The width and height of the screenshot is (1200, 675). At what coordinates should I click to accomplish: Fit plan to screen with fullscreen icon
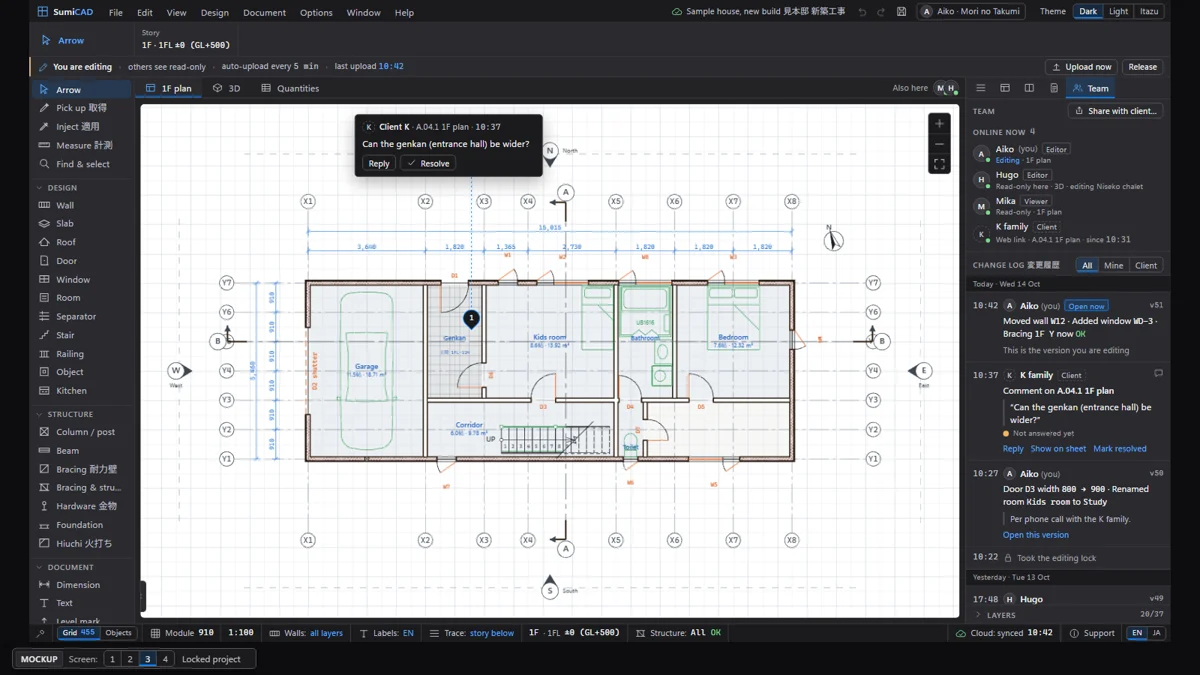[939, 164]
